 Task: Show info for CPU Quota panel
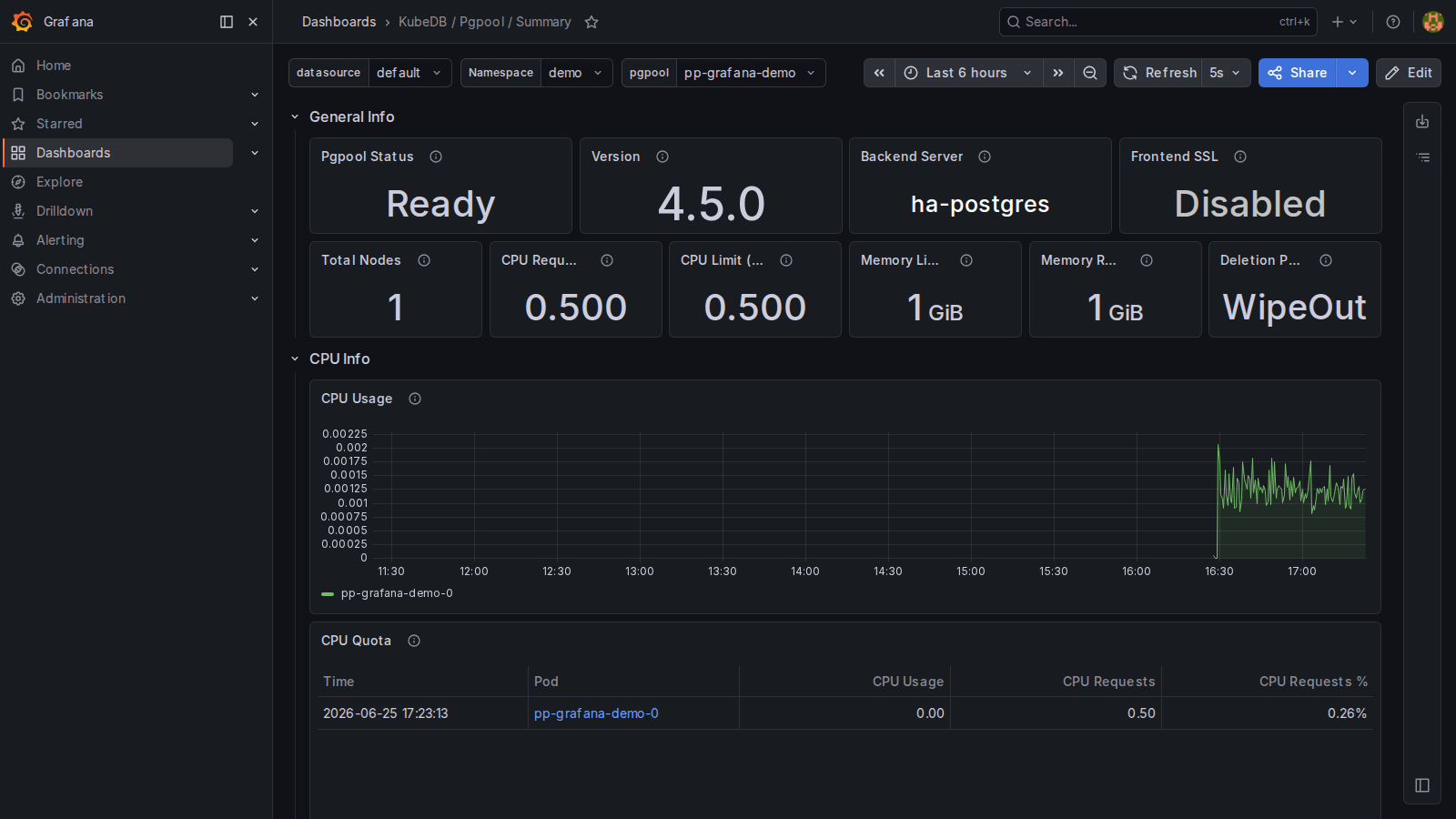[414, 641]
